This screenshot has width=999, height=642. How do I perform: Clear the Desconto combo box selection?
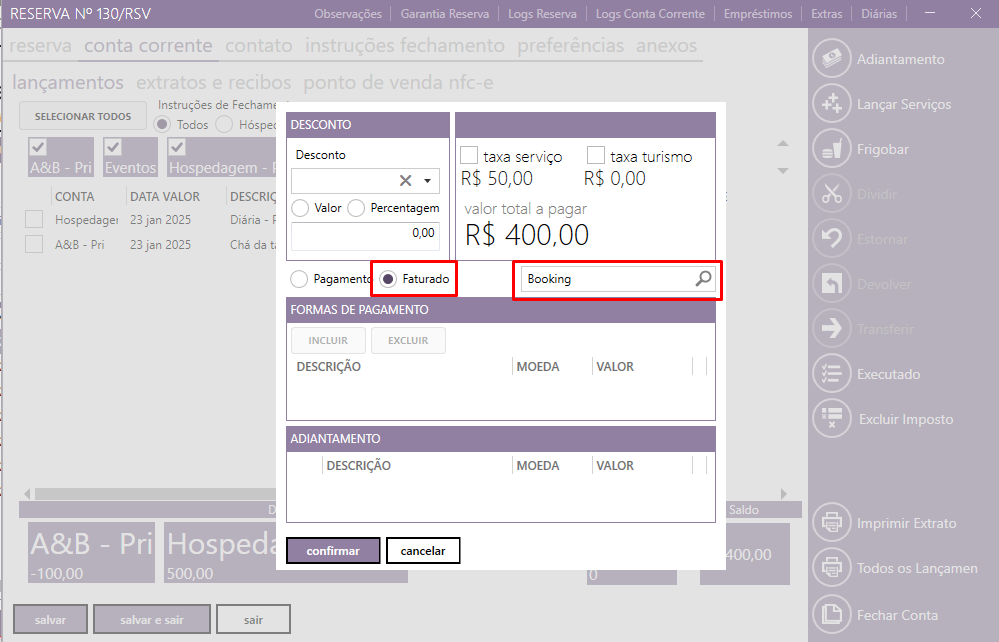pyautogui.click(x=405, y=181)
